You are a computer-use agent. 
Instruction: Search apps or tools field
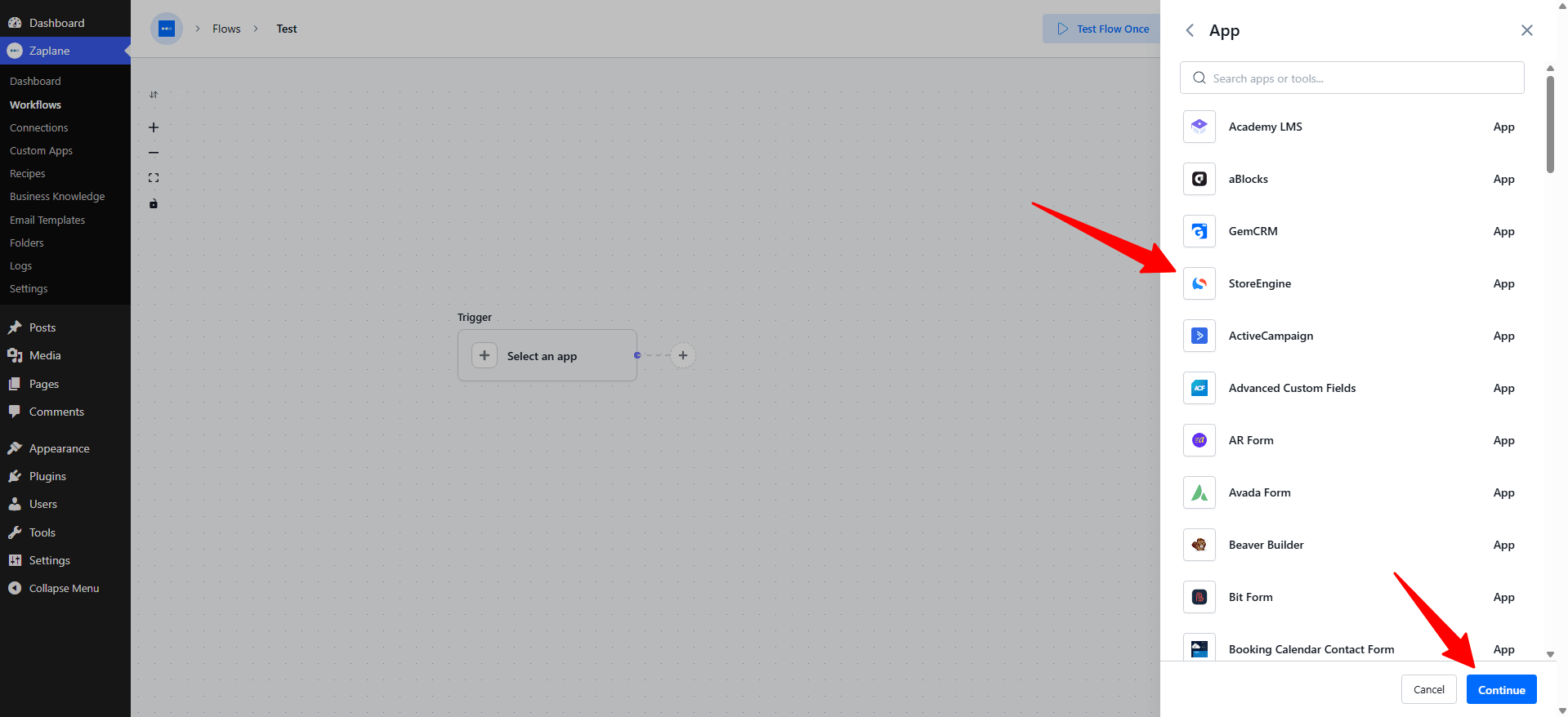tap(1352, 78)
